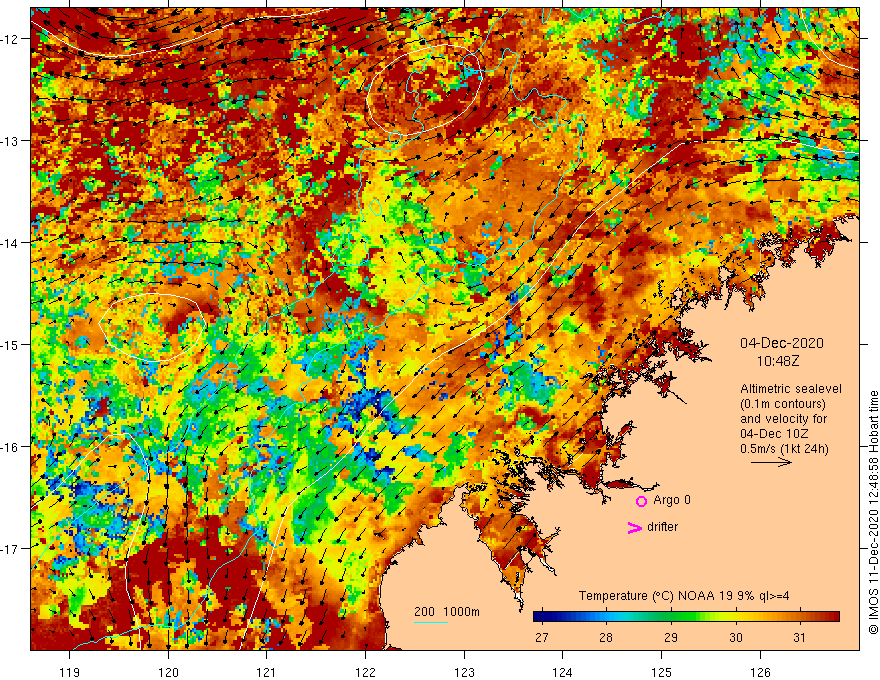Click the colorbar tick value 27

(x=542, y=637)
